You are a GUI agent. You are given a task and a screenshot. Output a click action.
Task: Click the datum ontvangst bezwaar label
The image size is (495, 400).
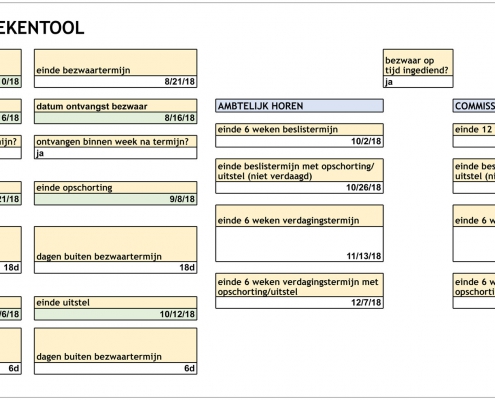92,106
